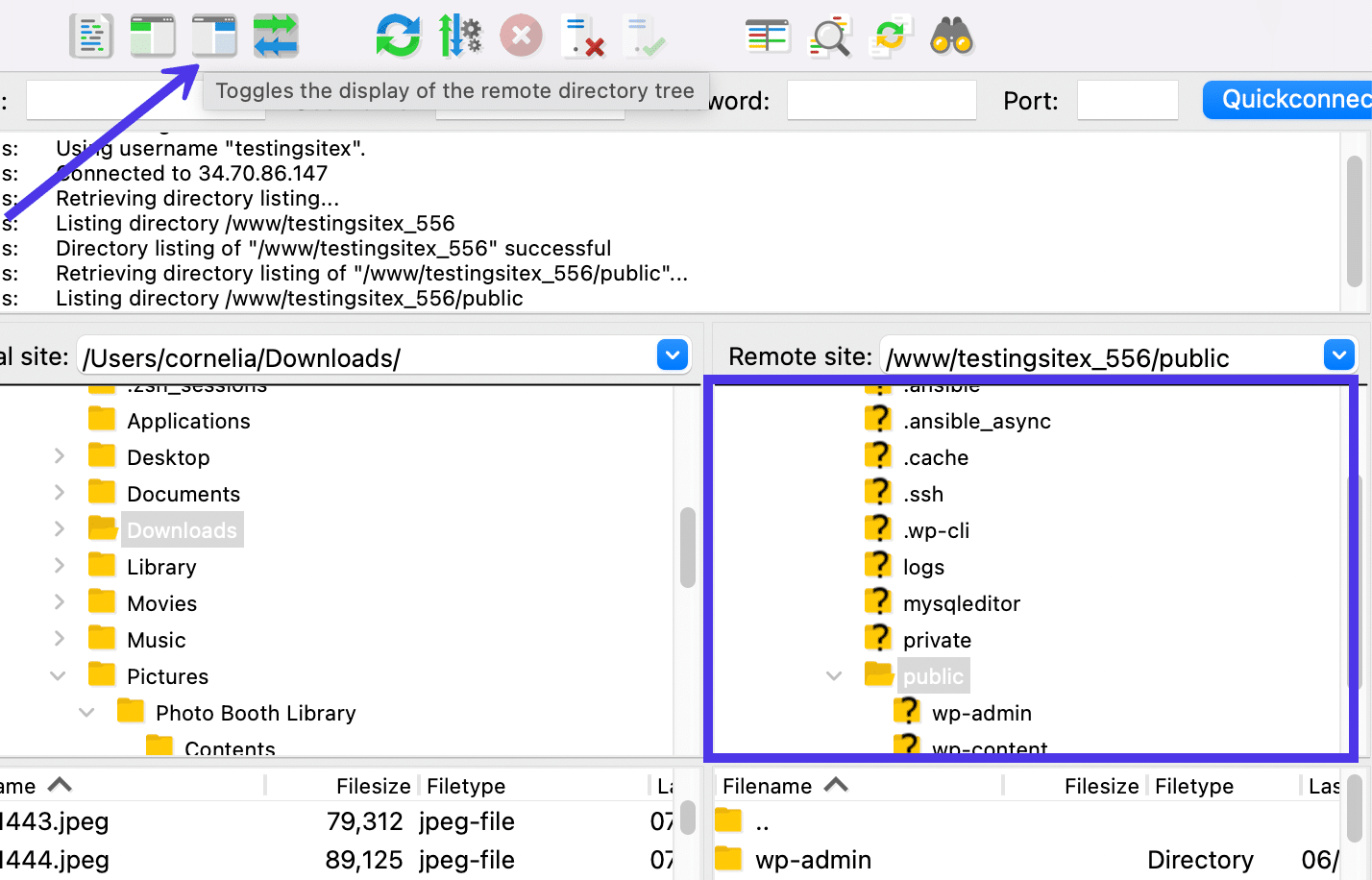This screenshot has height=880, width=1372.
Task: Enable directory comparison with the magnifier icon
Action: click(829, 35)
